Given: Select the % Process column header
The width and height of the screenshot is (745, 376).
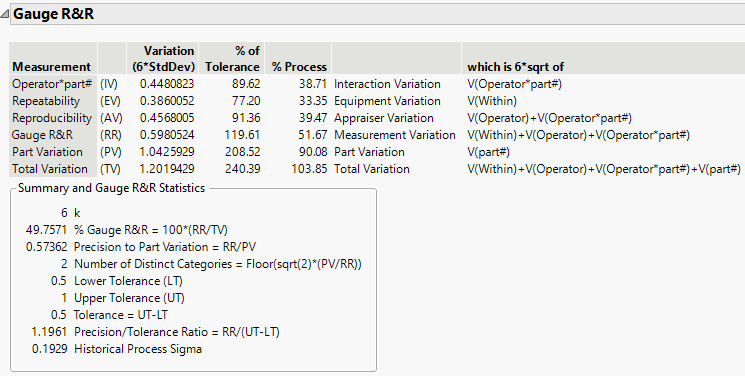Looking at the screenshot, I should pyautogui.click(x=299, y=67).
